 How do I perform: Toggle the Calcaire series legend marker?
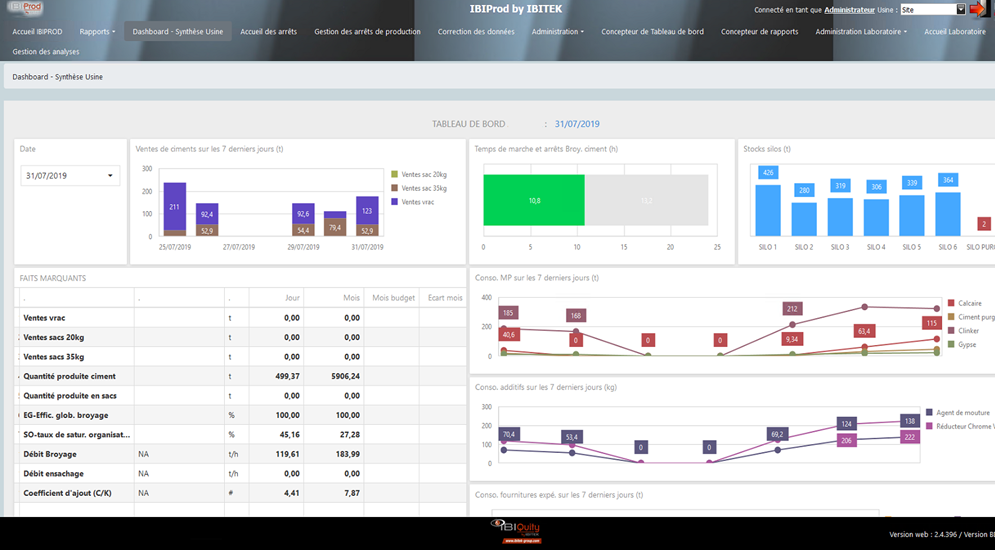coord(951,304)
